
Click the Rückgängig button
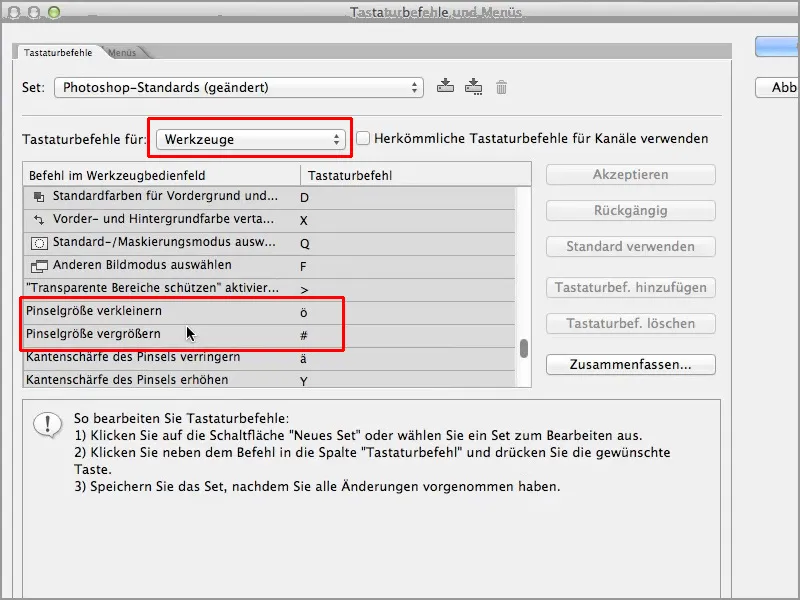point(631,210)
